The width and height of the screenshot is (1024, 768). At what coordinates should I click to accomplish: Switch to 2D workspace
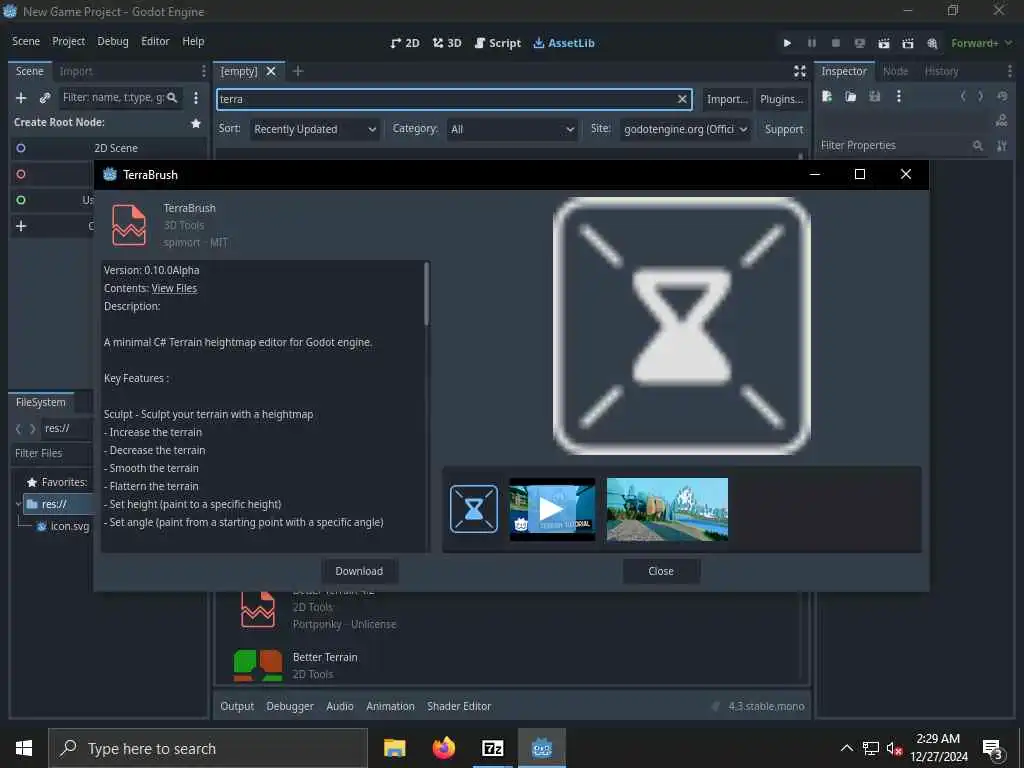point(405,43)
